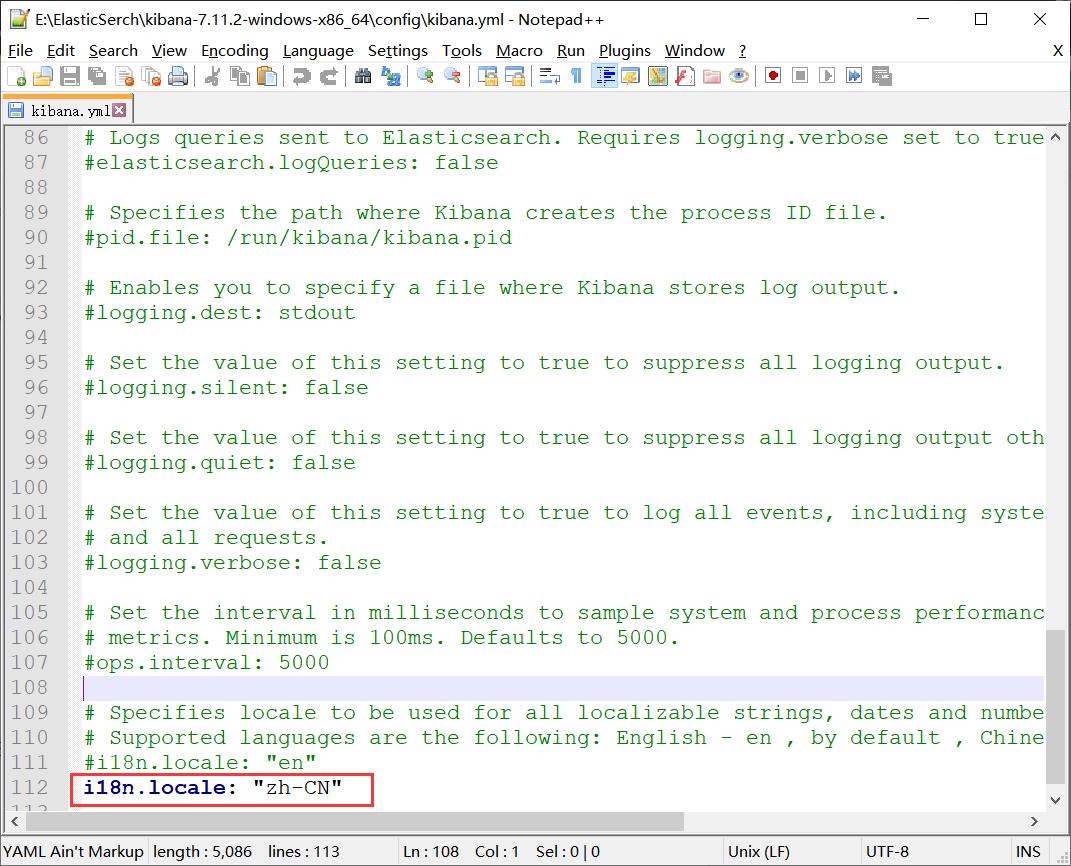Click line #ops.interval: 5000
The width and height of the screenshot is (1071, 866).
coord(206,662)
